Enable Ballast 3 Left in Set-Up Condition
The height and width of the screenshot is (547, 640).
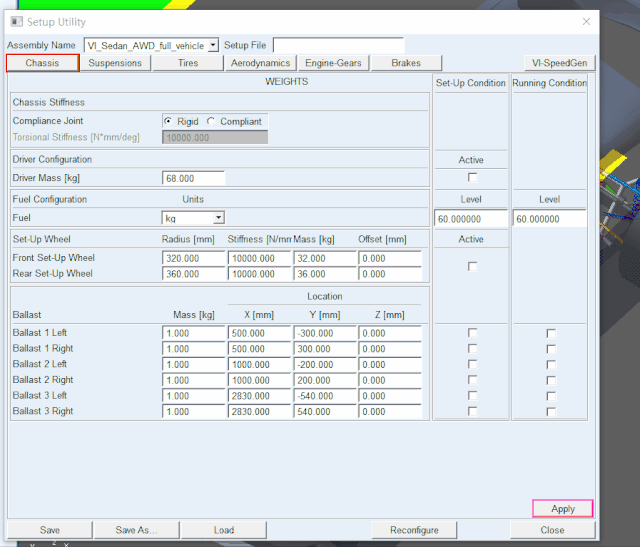coord(472,395)
